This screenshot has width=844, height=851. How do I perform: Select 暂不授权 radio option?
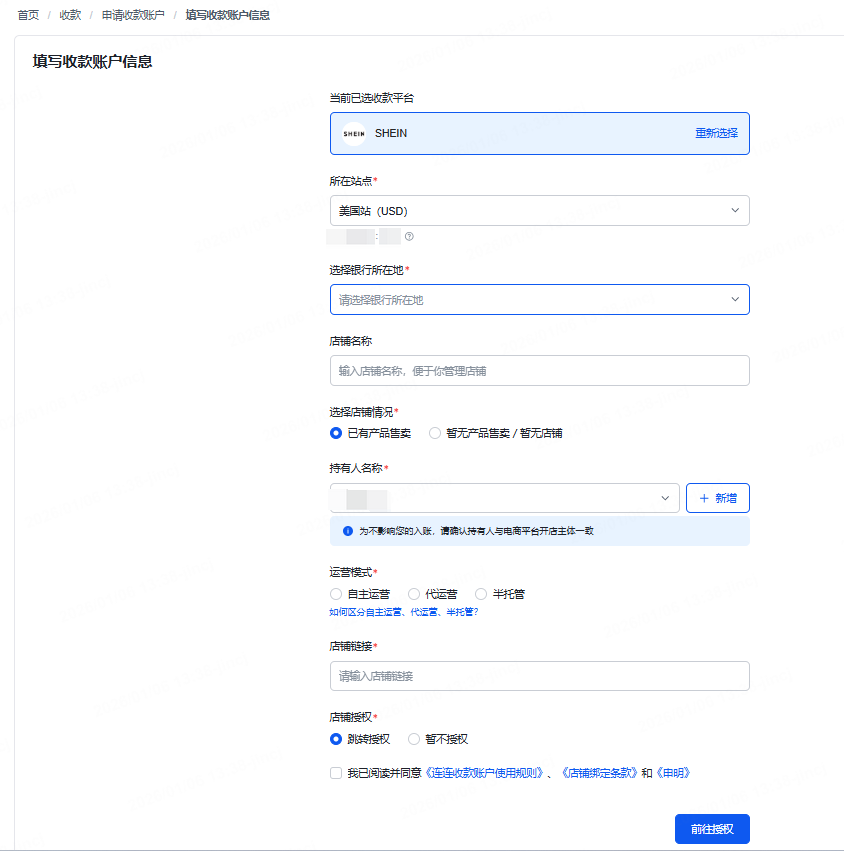pyautogui.click(x=414, y=739)
